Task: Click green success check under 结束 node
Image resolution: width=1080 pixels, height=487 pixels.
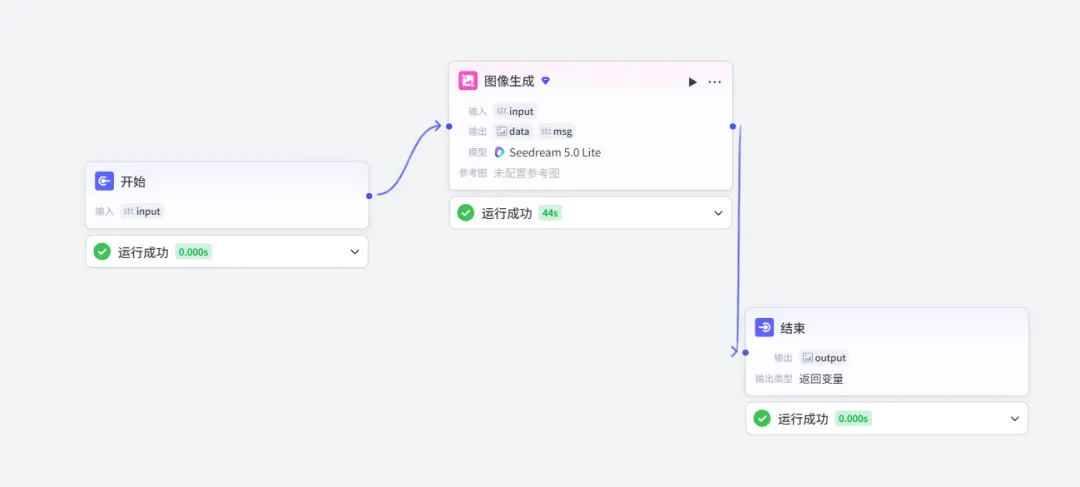Action: coord(762,418)
